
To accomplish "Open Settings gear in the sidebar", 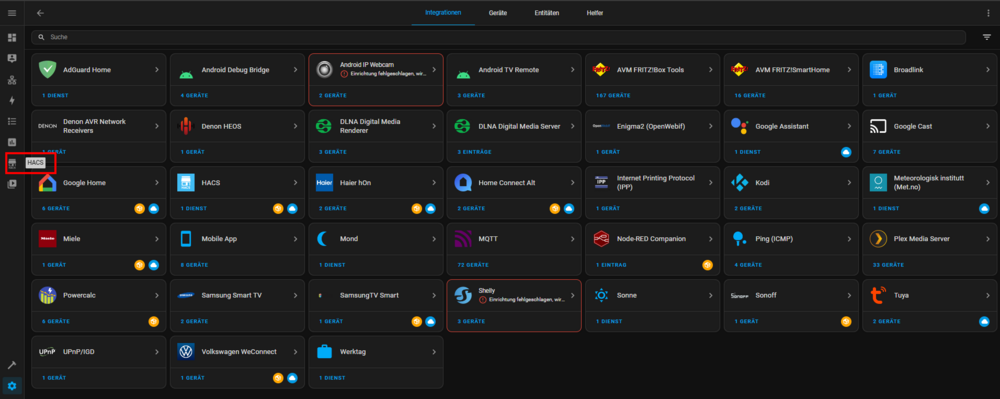I will [x=11, y=386].
